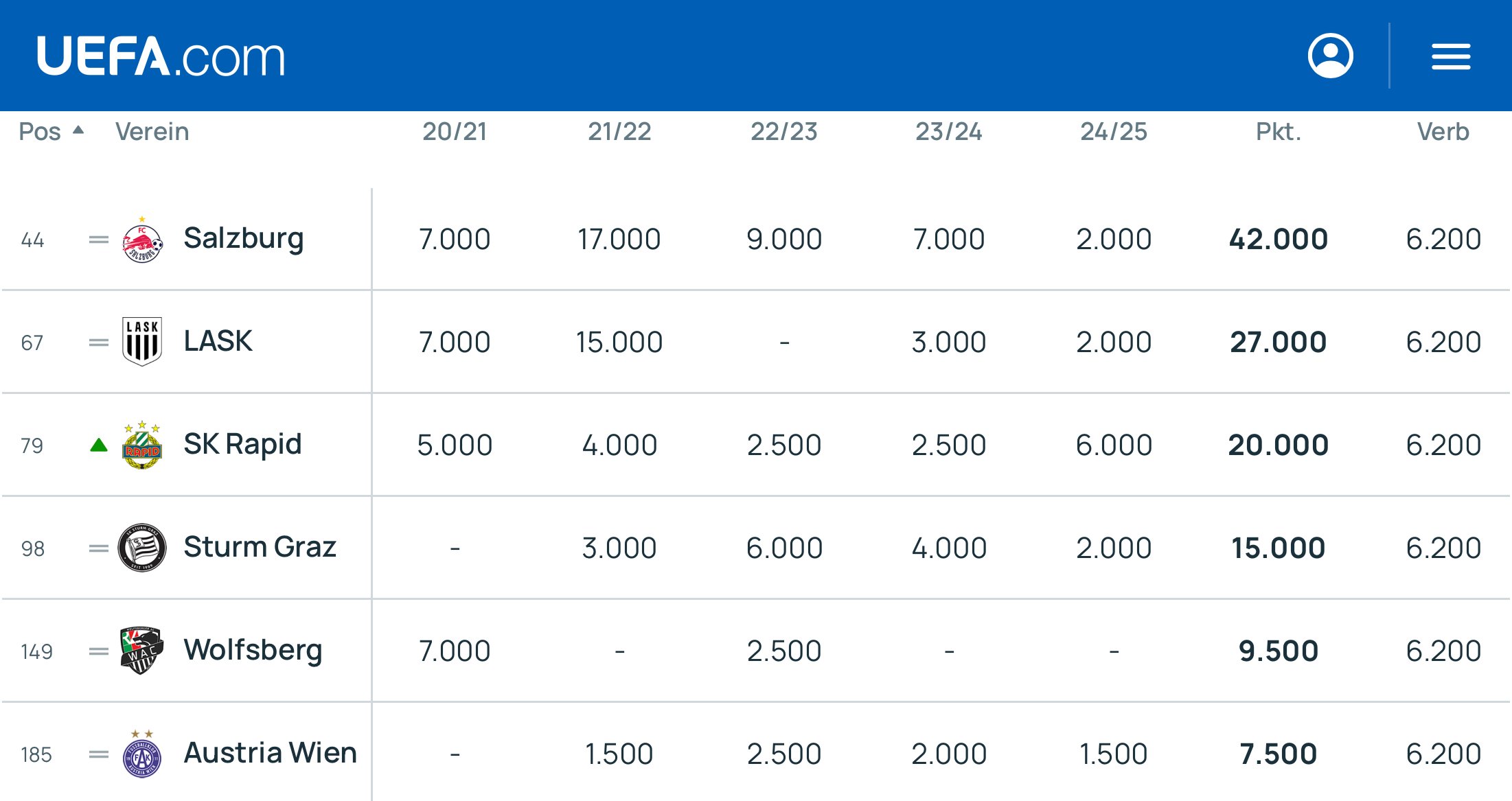Open the Salzburg team link
The width and height of the screenshot is (1512, 801).
pyautogui.click(x=243, y=239)
